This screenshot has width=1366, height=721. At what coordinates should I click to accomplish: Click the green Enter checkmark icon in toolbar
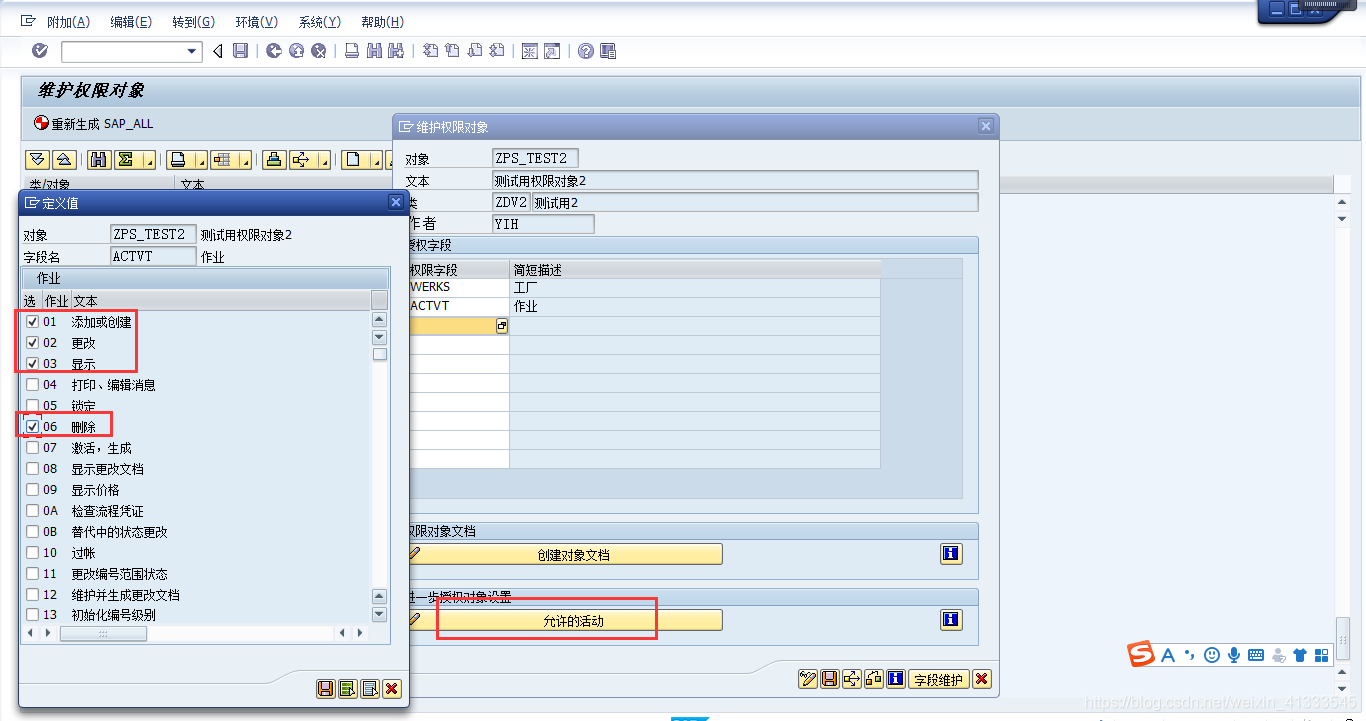[x=40, y=51]
